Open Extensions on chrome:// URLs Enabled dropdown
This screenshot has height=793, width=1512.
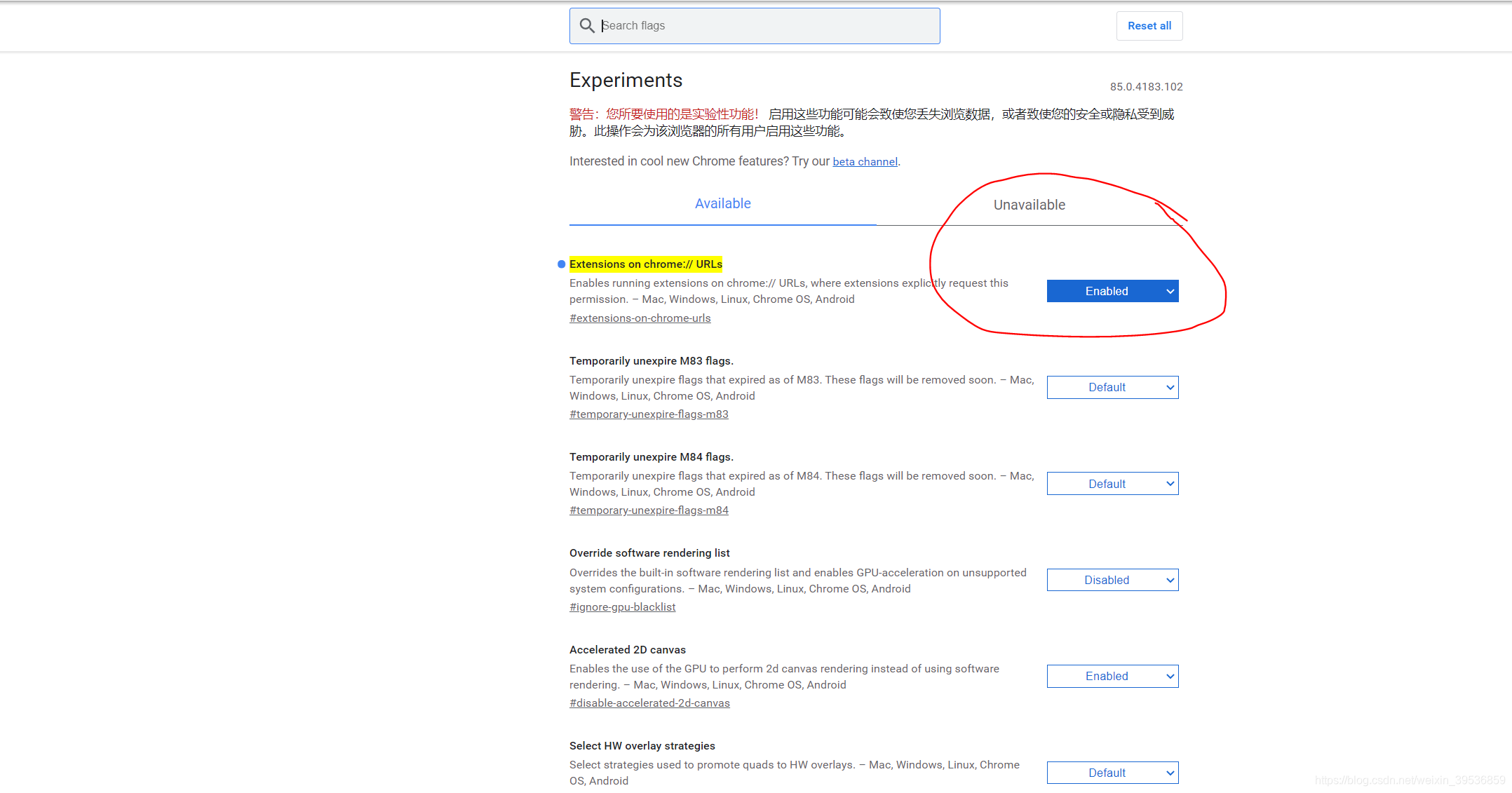tap(1112, 291)
